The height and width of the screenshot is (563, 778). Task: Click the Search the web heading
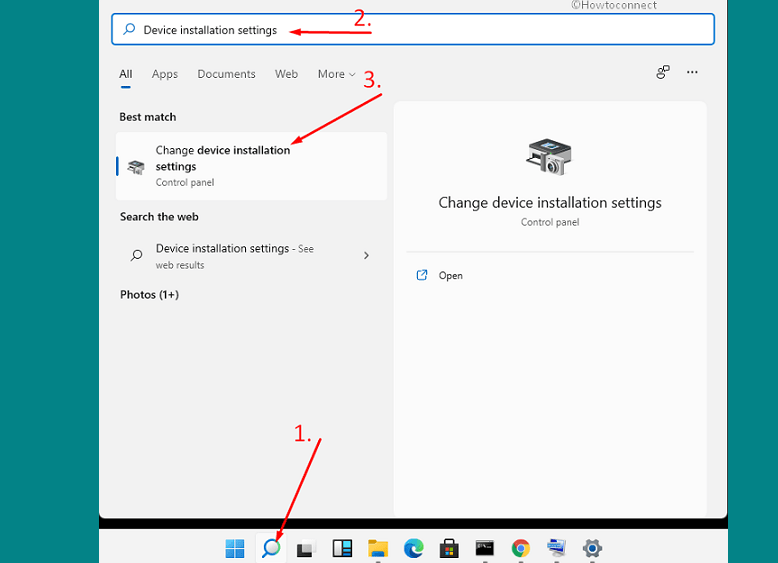tap(159, 217)
